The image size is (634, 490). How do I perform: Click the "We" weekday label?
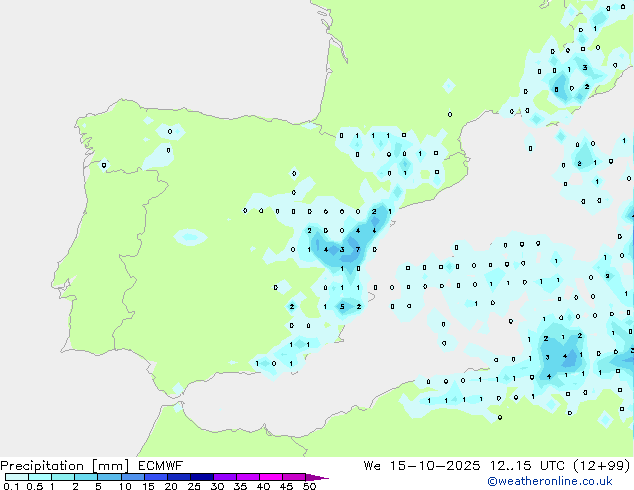click(372, 466)
